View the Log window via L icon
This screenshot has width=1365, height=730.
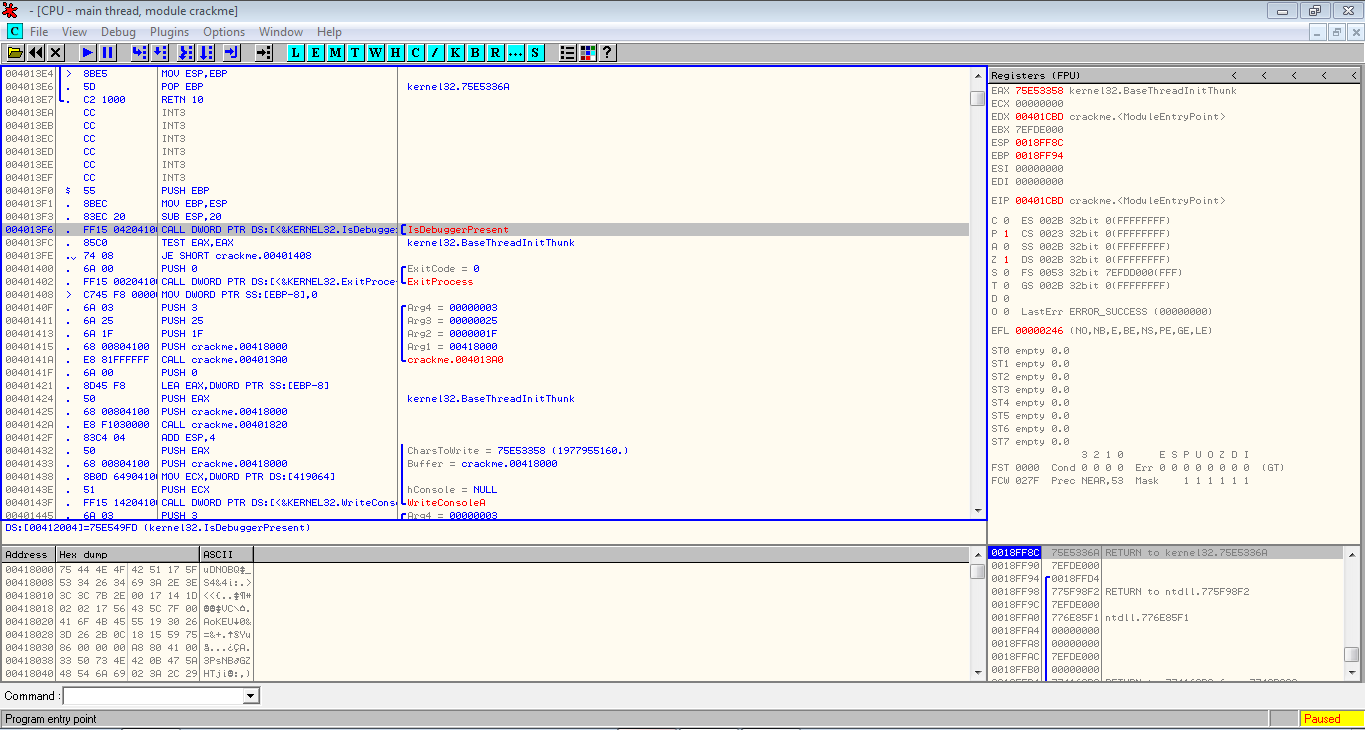[x=294, y=52]
